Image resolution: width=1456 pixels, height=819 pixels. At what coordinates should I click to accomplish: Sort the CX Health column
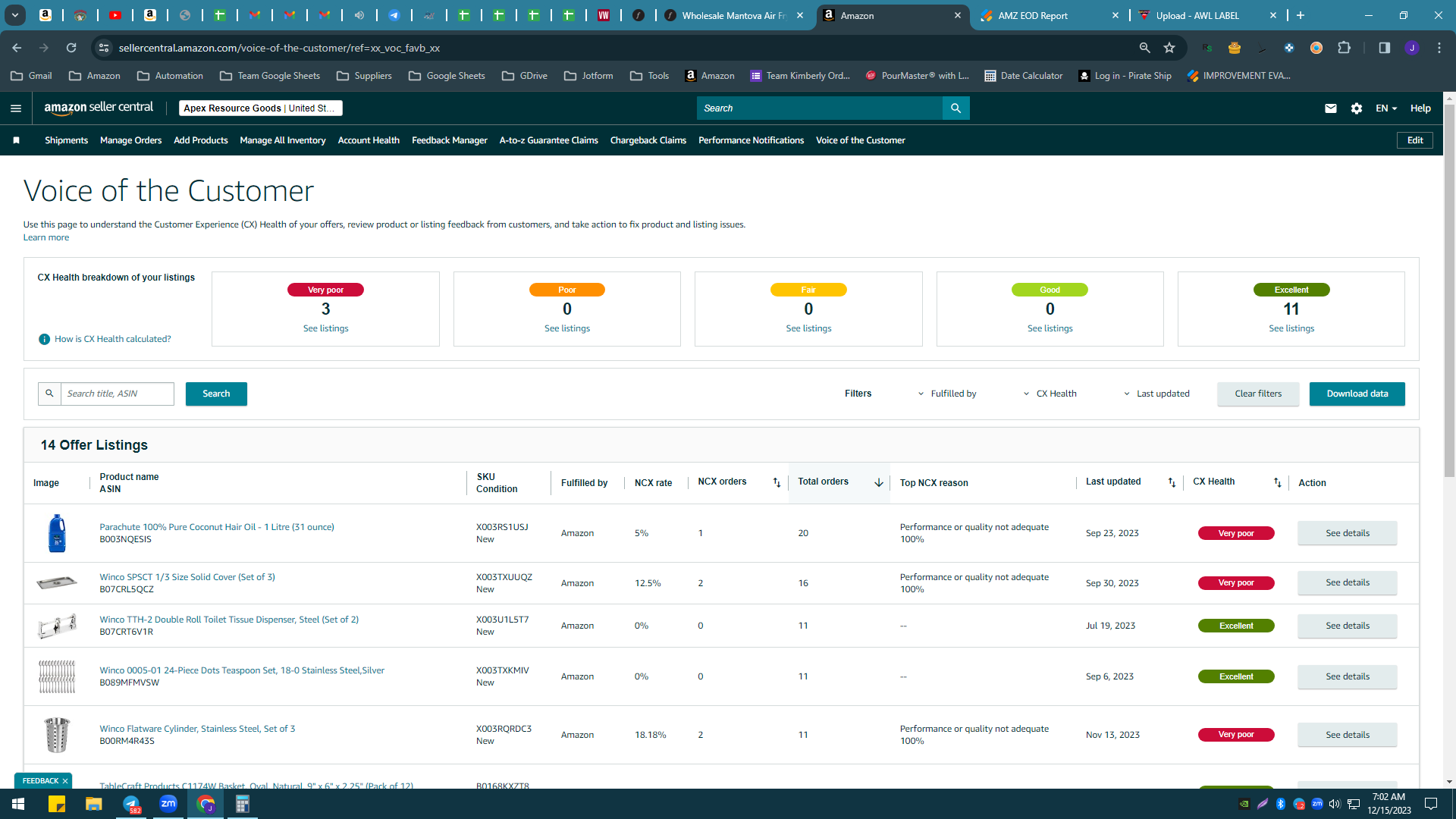[1278, 482]
